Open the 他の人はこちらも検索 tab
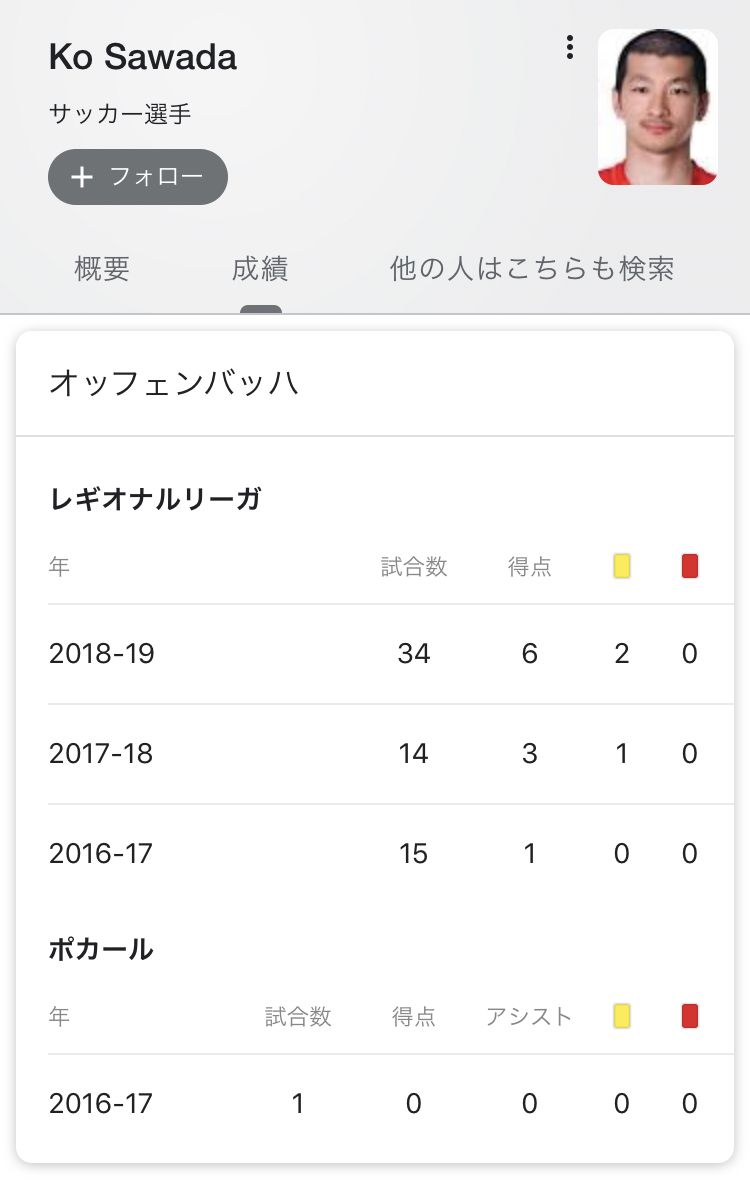The image size is (750, 1188). coord(532,269)
